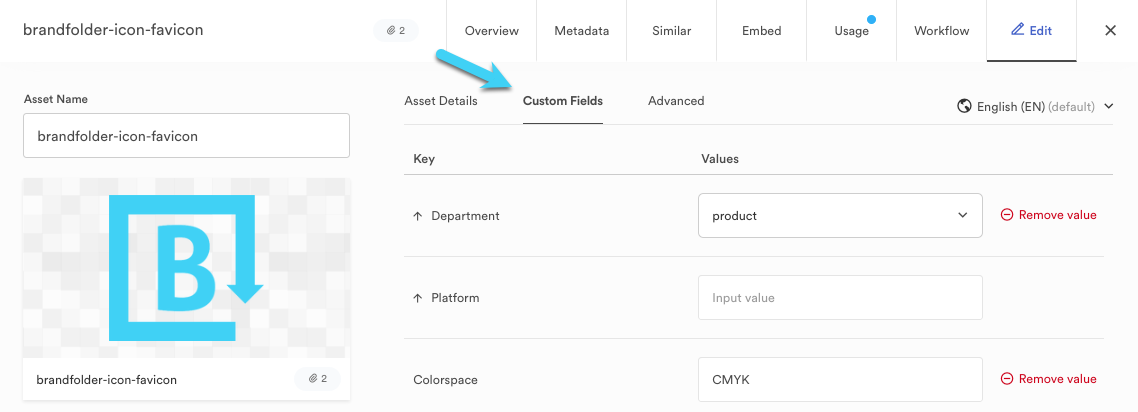
Task: Click the Platform input value field
Action: point(838,298)
